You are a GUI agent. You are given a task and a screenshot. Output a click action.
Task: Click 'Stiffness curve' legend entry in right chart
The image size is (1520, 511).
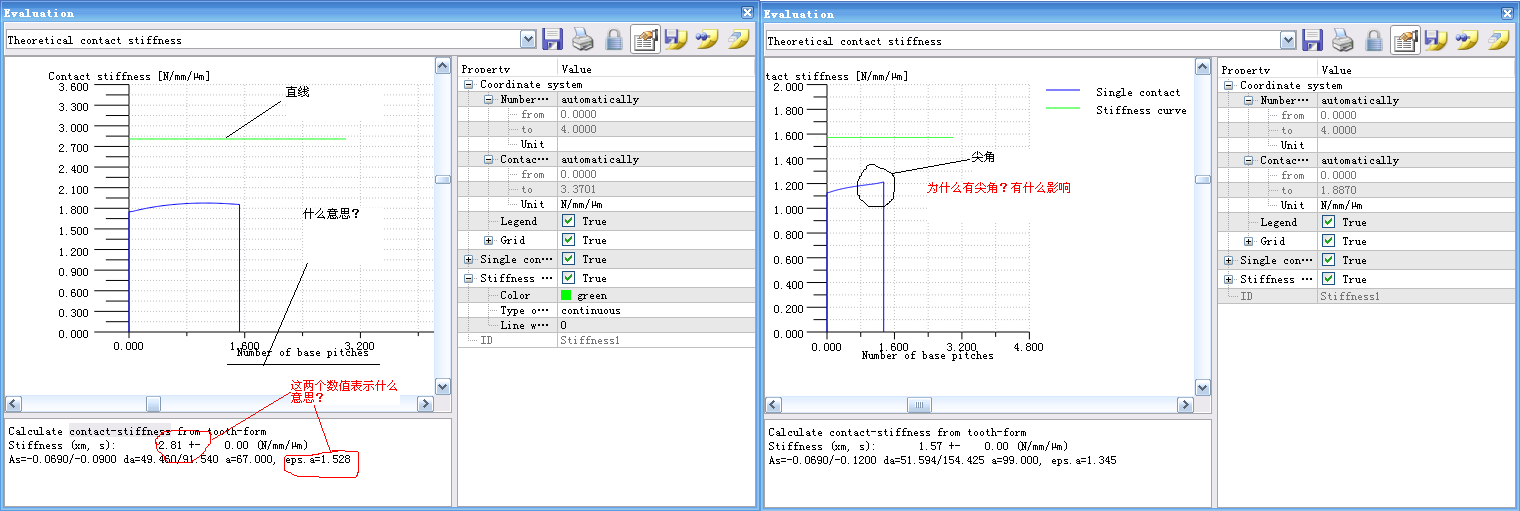click(1141, 110)
